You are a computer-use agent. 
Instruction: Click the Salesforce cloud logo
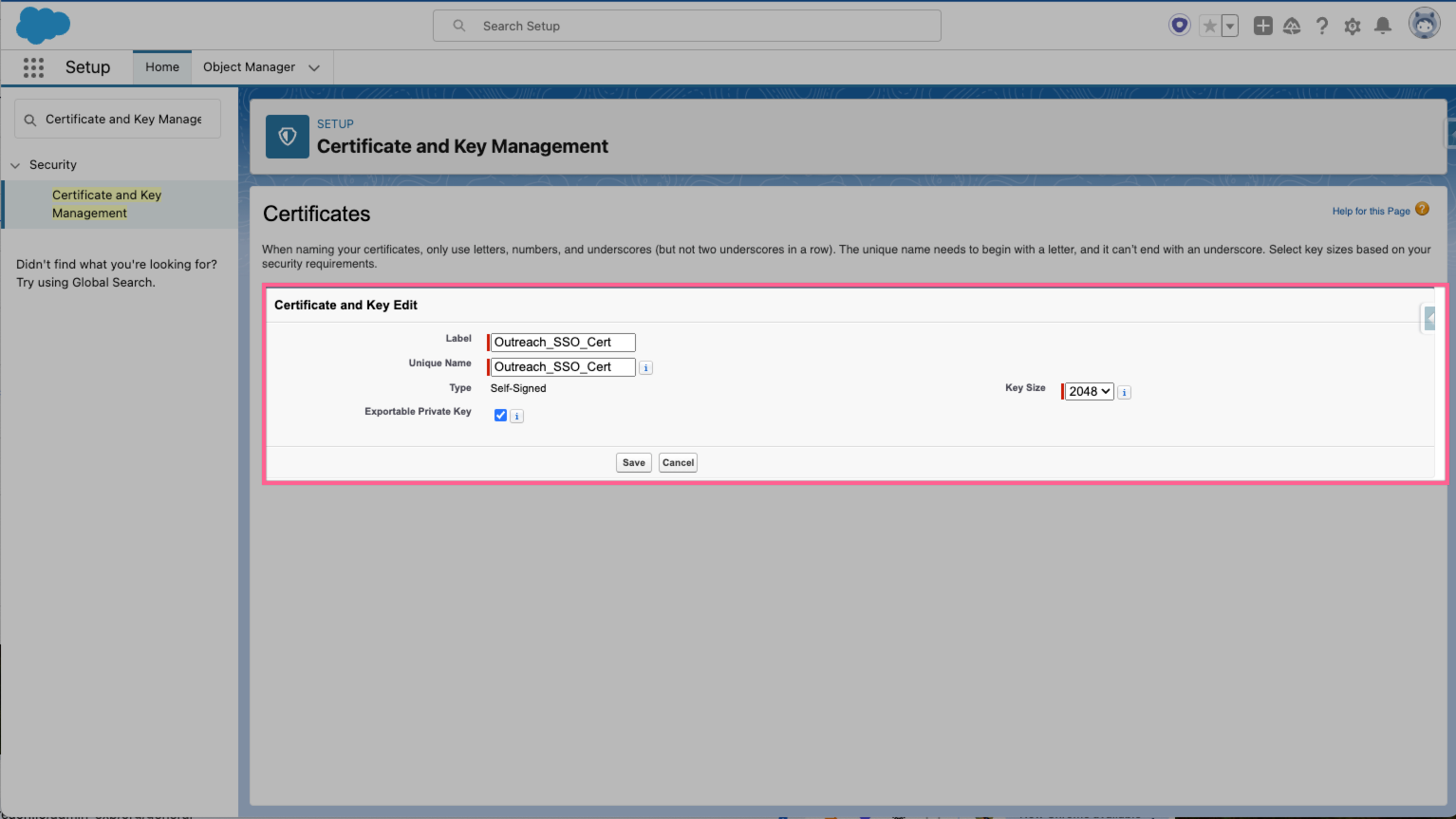pos(42,25)
